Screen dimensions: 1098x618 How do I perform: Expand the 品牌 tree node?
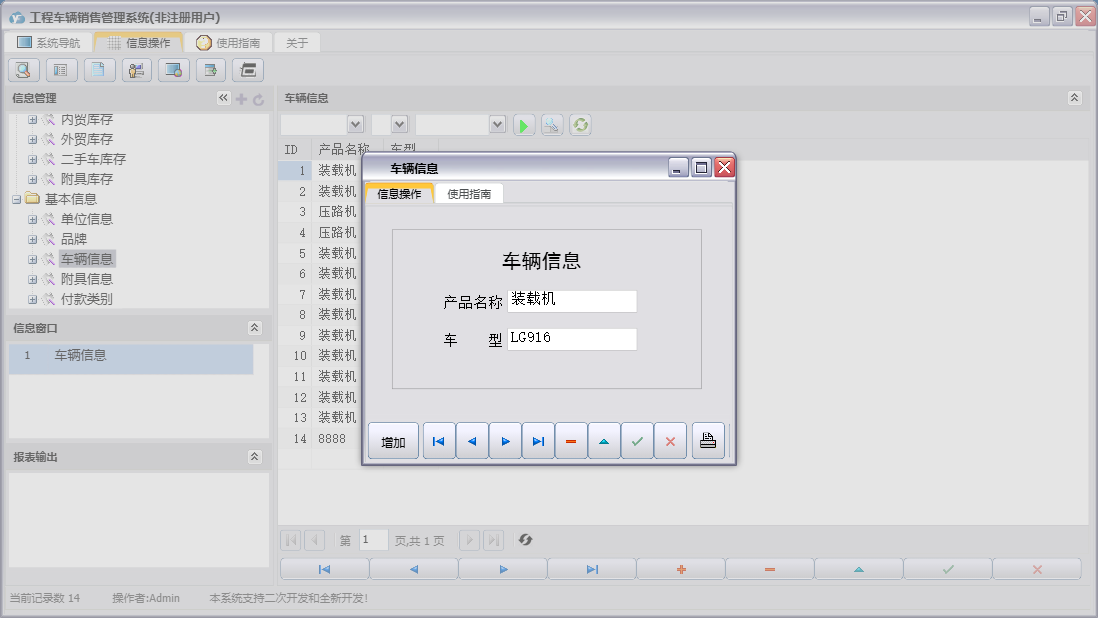coord(32,239)
